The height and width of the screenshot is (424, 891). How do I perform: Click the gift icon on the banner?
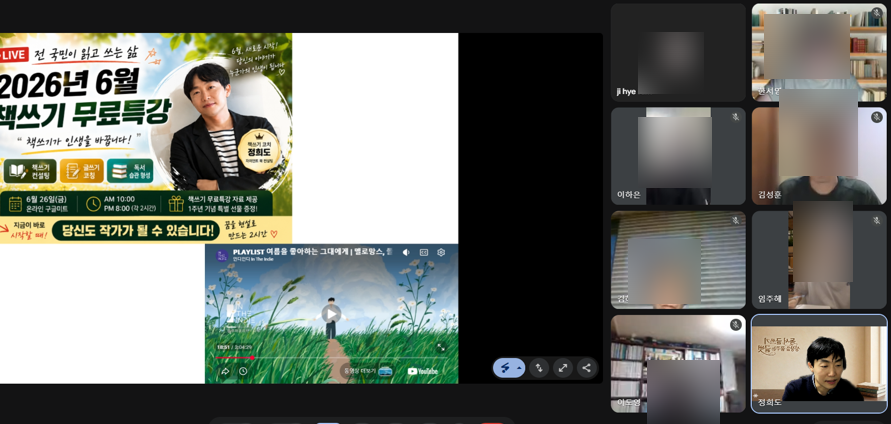click(x=176, y=204)
